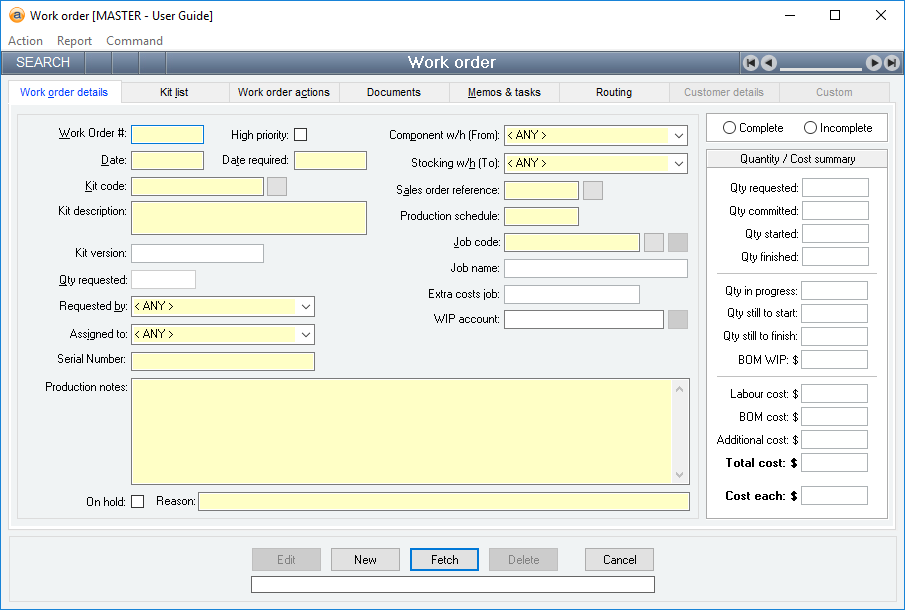This screenshot has height=610, width=905.
Task: Click the New button
Action: pos(365,560)
